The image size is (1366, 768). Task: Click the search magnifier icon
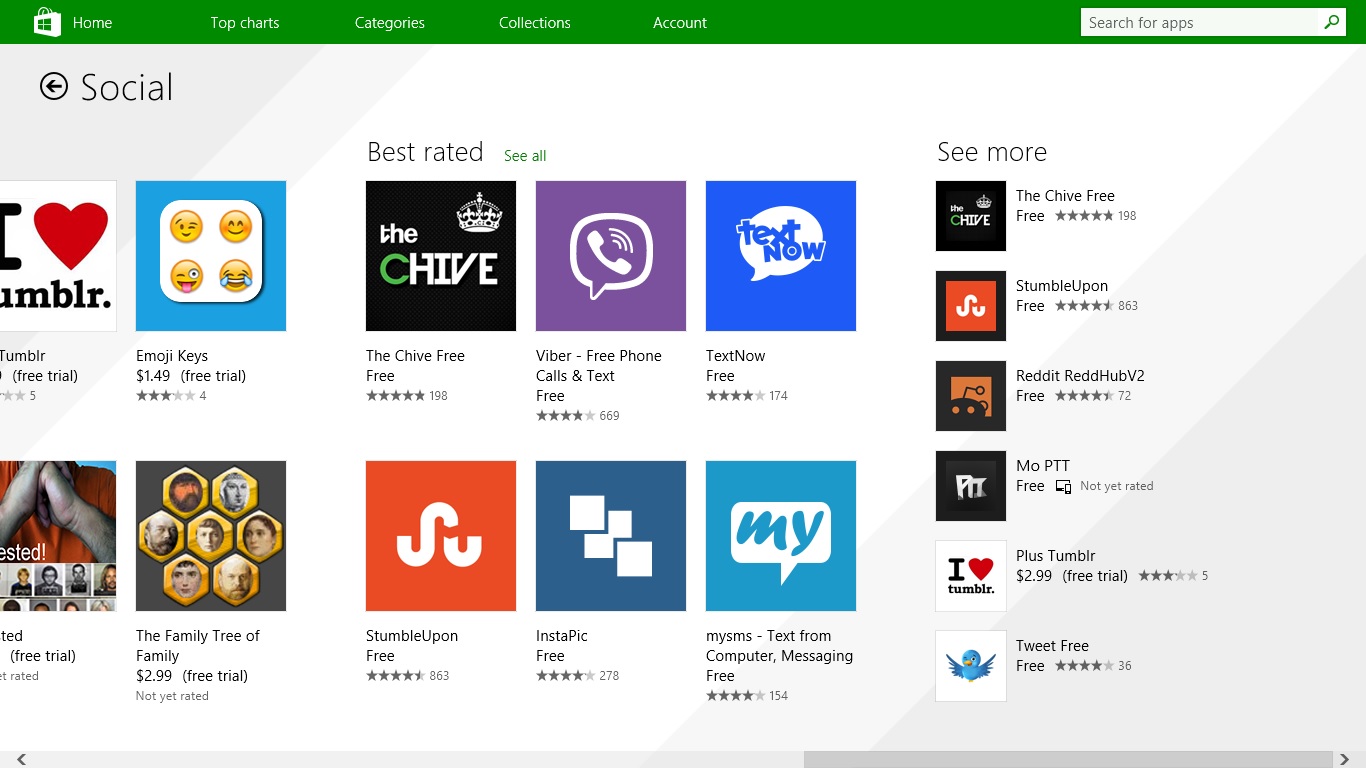point(1331,22)
